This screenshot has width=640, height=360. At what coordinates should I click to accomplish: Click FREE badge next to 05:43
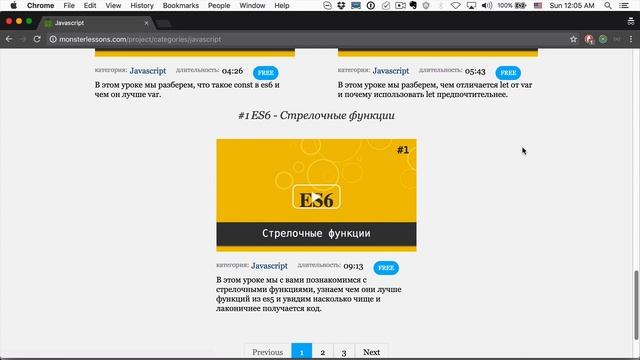(508, 73)
